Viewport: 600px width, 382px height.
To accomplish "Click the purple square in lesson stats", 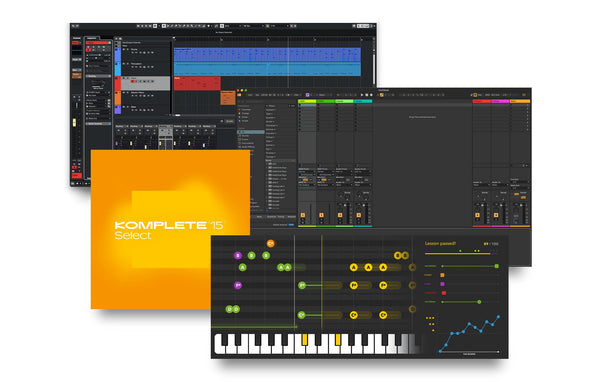I will (442, 284).
